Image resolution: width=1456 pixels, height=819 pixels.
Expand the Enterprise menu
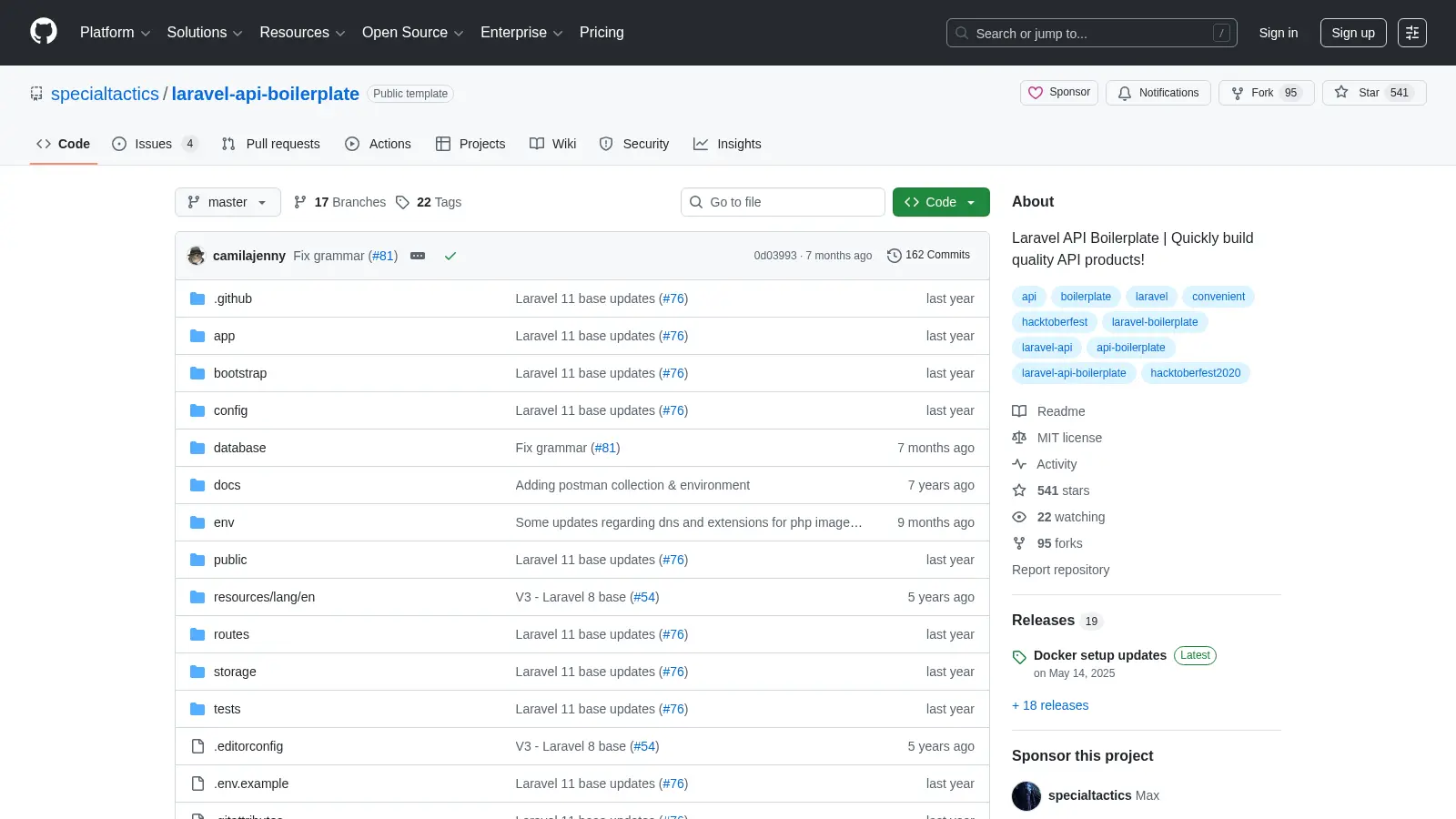pos(521,33)
